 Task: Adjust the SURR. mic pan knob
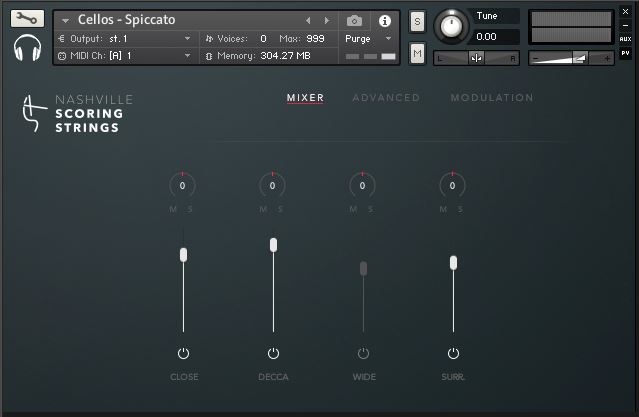(x=452, y=185)
